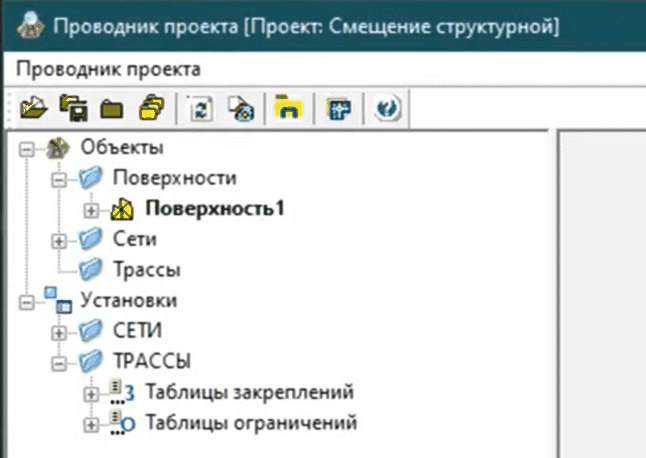Click the closed dark folder toolbar icon
The height and width of the screenshot is (458, 646).
tap(111, 107)
